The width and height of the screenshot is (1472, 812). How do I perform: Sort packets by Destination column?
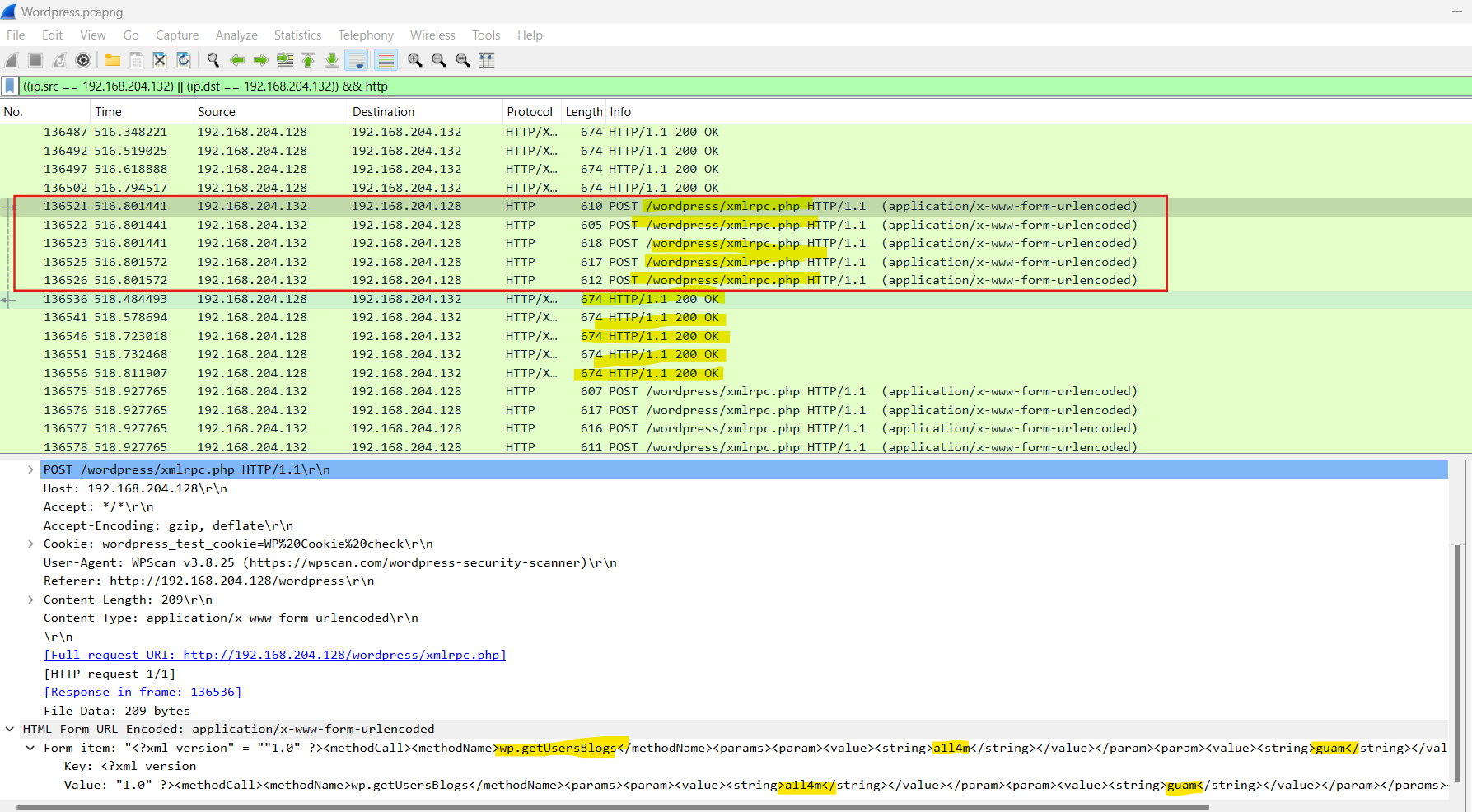(425, 112)
